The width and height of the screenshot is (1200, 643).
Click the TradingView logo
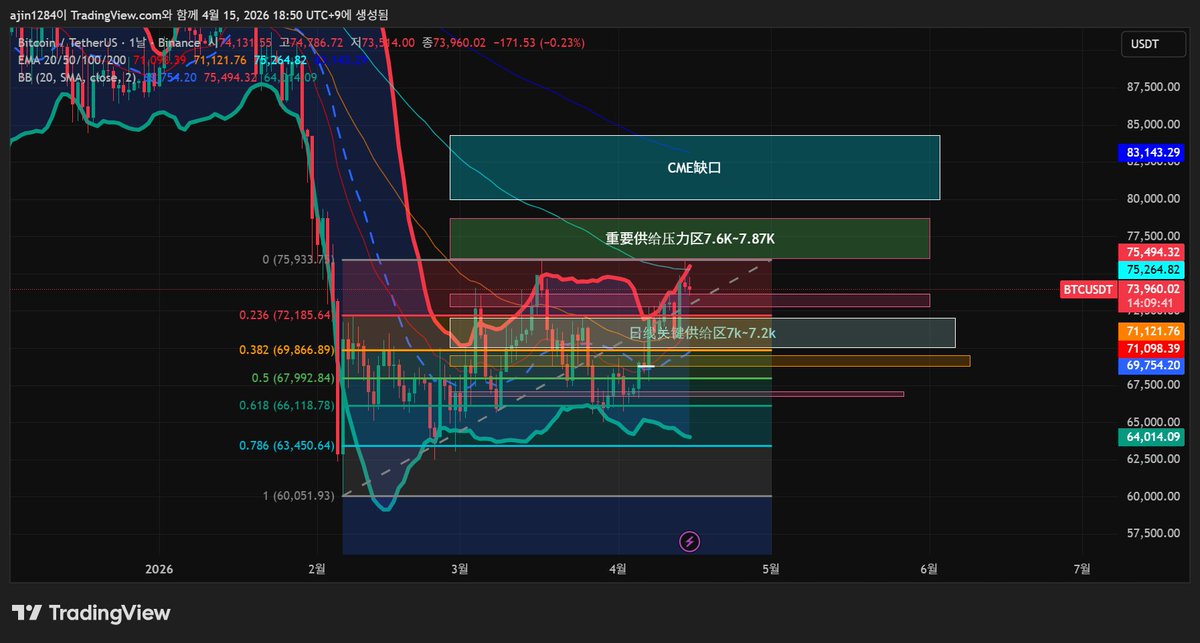(x=91, y=613)
